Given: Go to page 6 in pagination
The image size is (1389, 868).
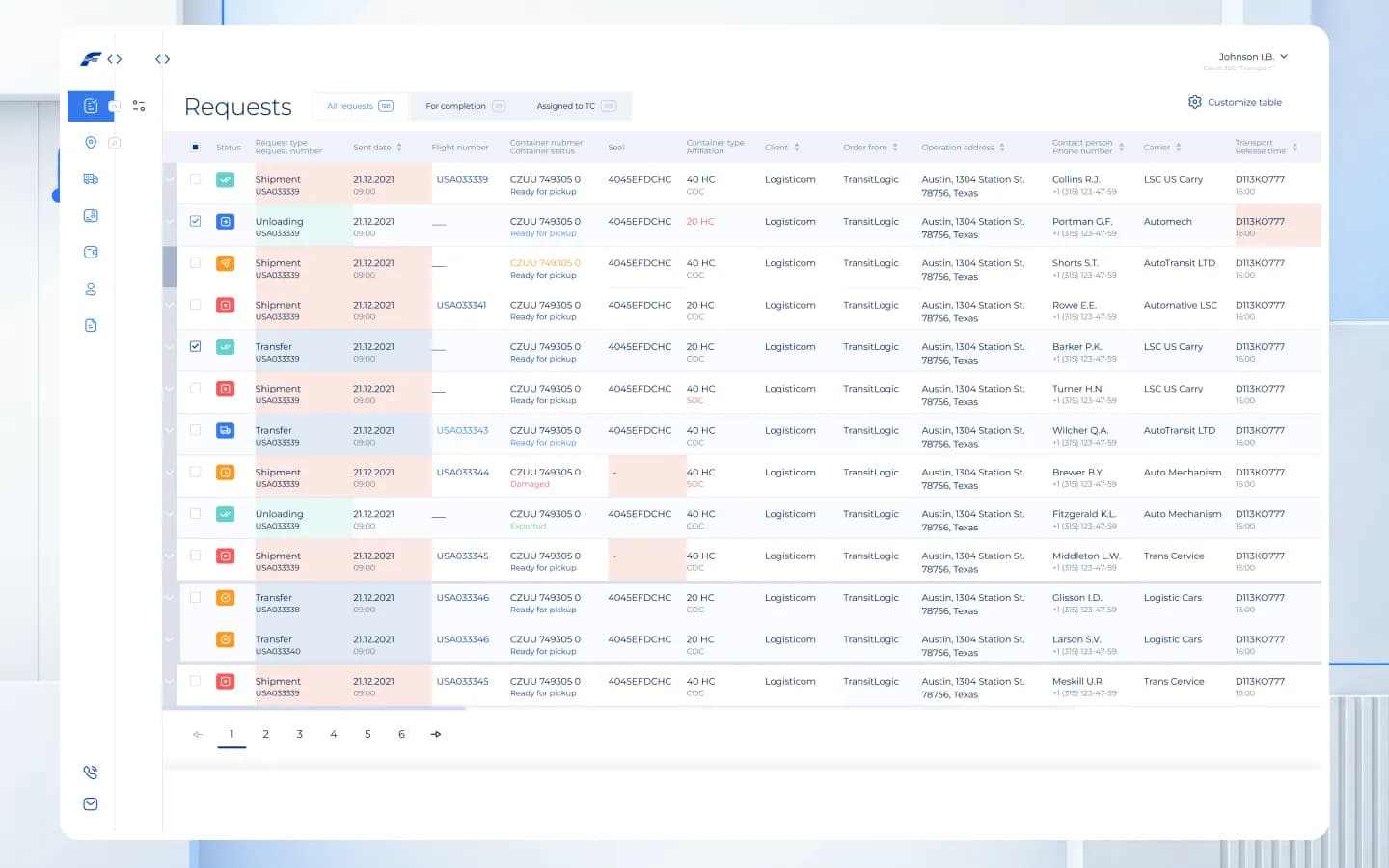Looking at the screenshot, I should 401,734.
